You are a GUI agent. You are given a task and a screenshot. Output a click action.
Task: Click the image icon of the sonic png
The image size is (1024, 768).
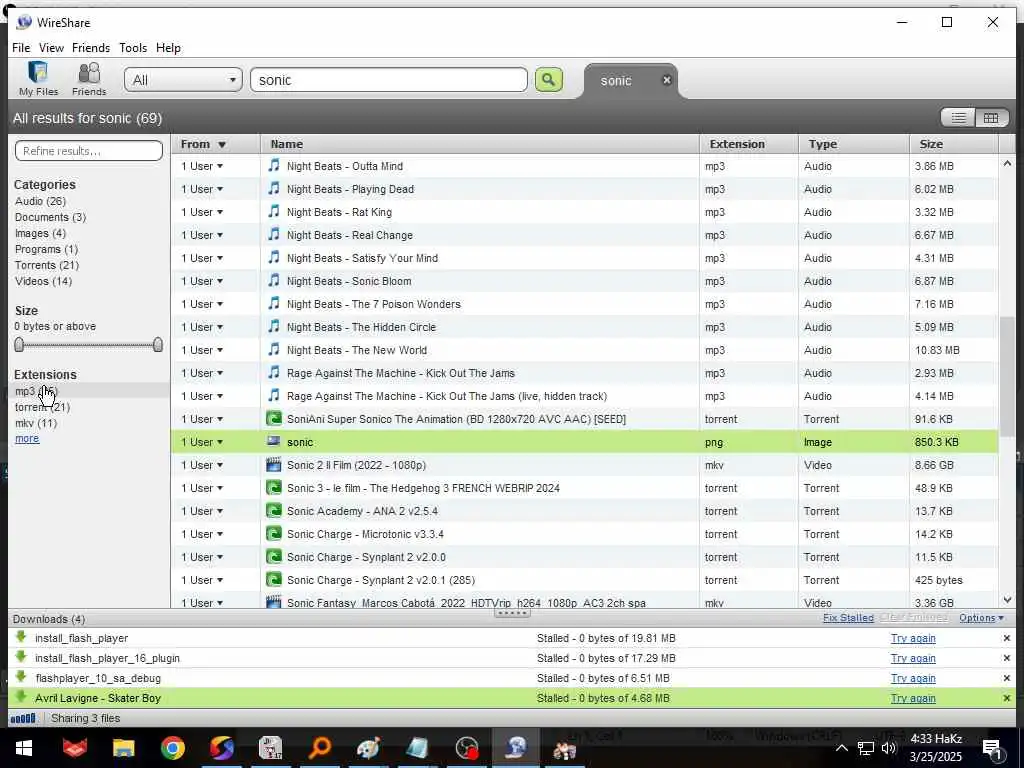[x=274, y=441]
